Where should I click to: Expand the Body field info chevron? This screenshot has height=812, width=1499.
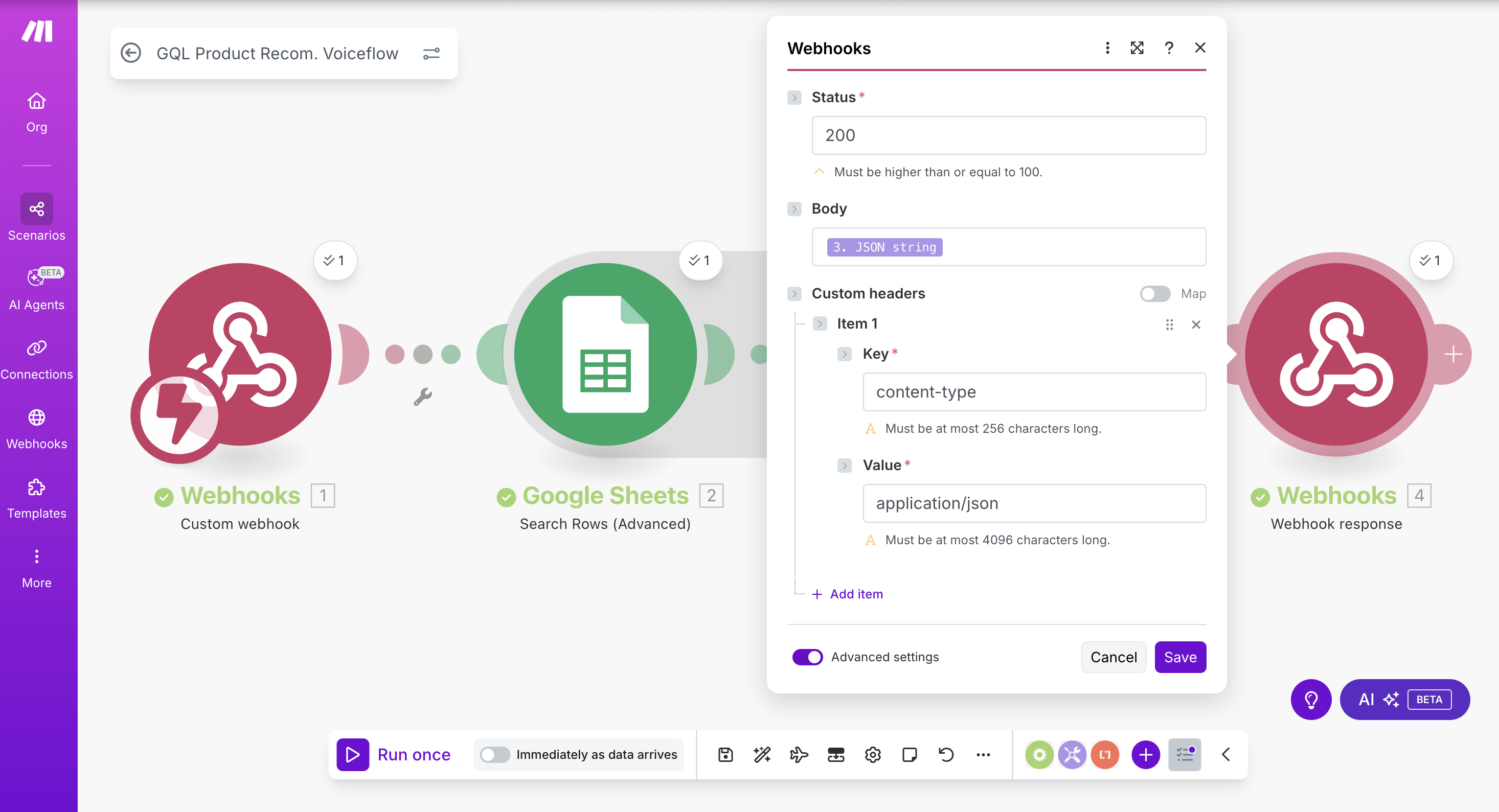(x=794, y=208)
